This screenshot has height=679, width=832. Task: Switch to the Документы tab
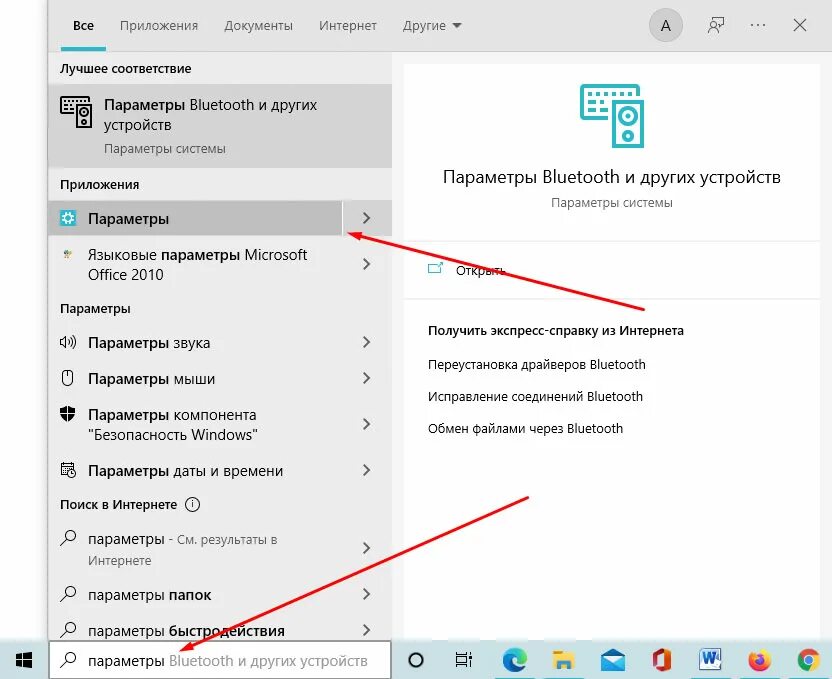(258, 25)
